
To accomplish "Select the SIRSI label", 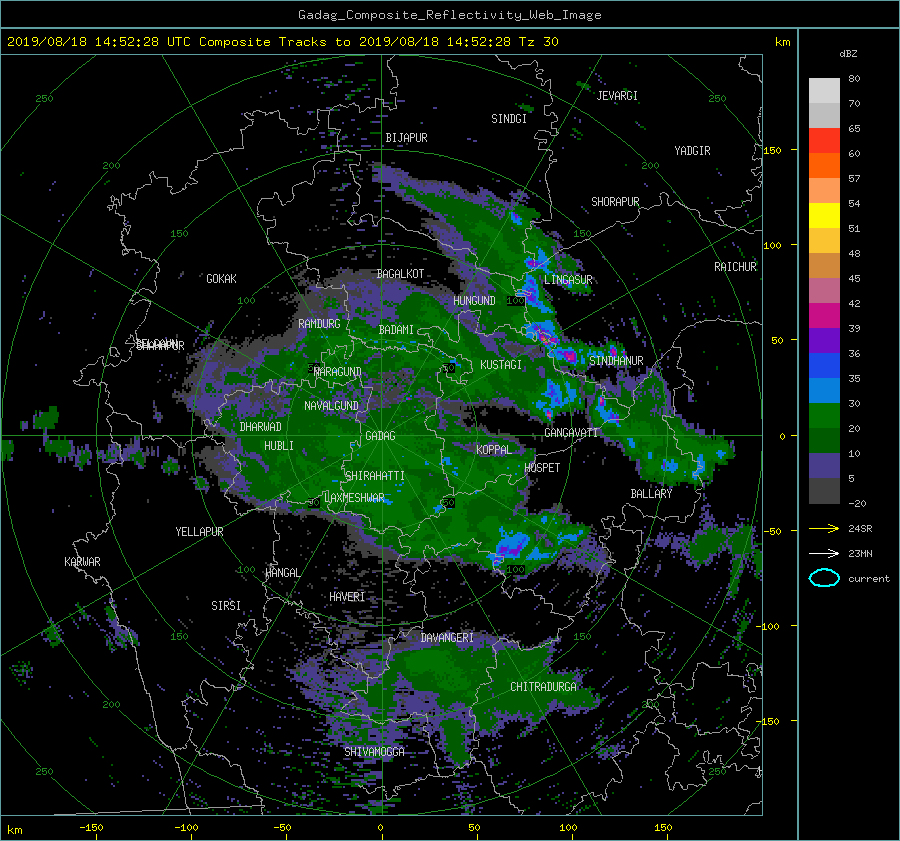I will [226, 606].
